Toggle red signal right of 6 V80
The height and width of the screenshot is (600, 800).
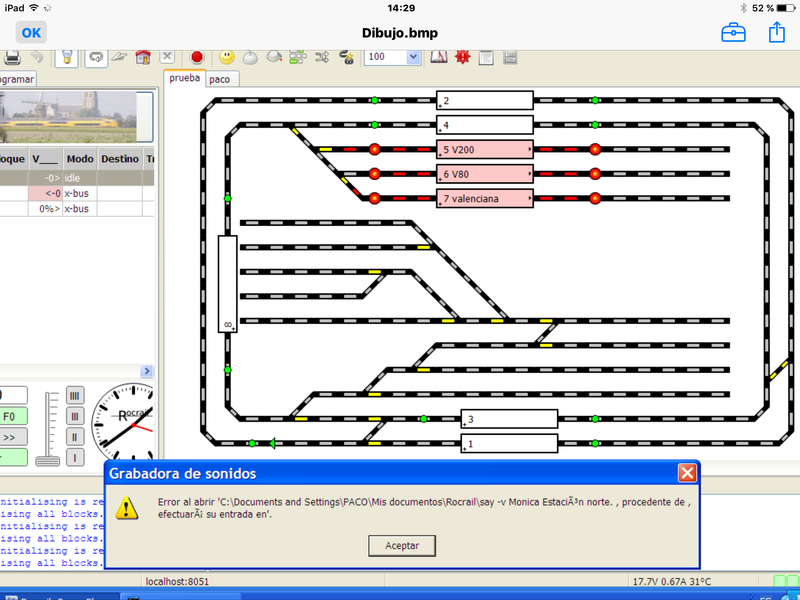595,174
